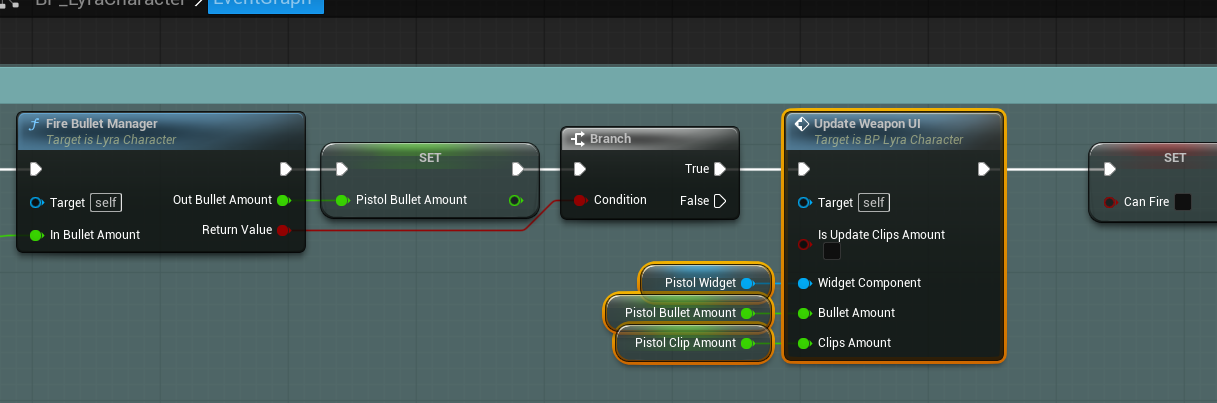Click the Clips Amount input pin

(805, 343)
